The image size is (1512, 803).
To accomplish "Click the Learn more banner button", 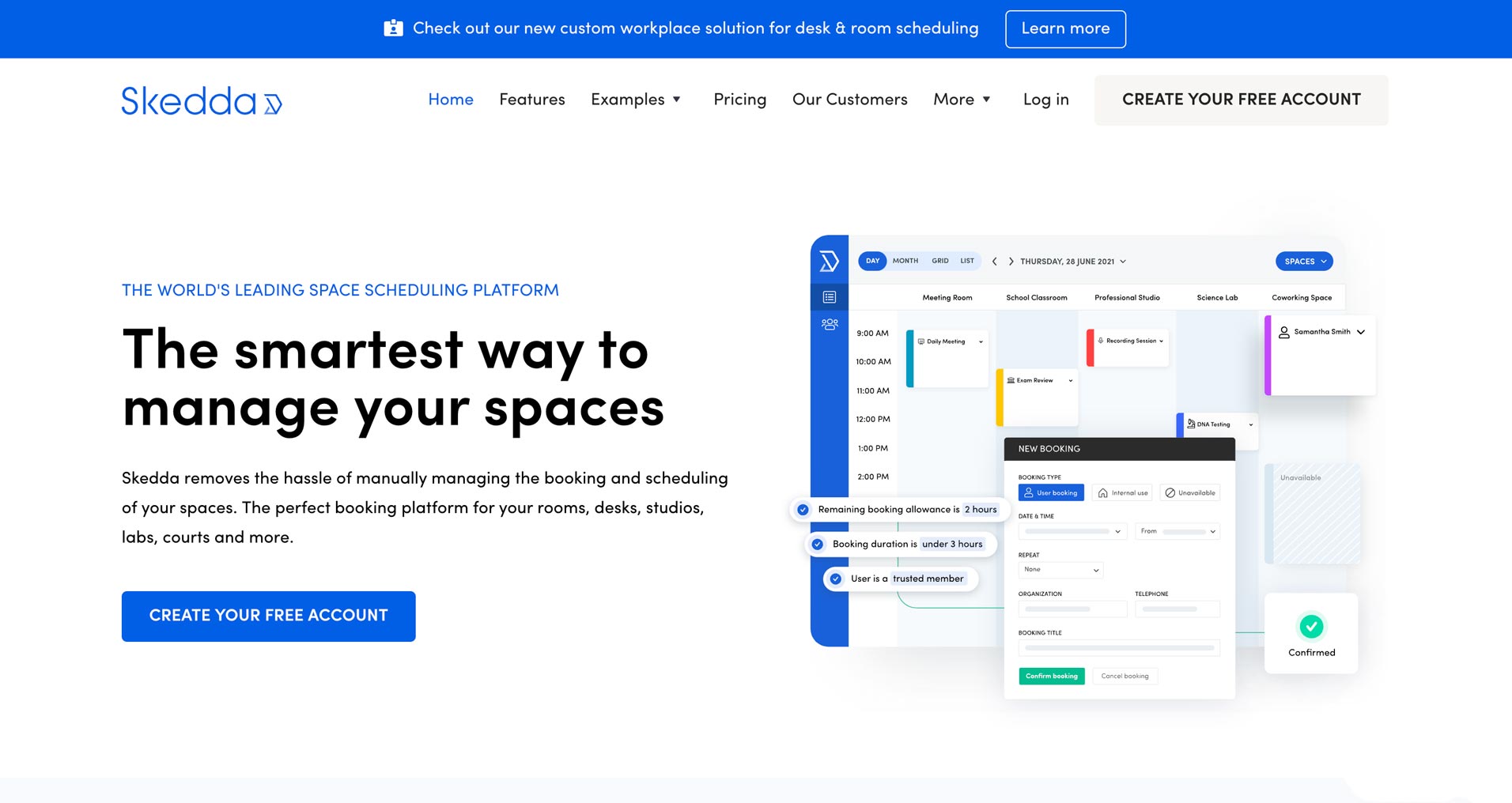I will point(1065,29).
